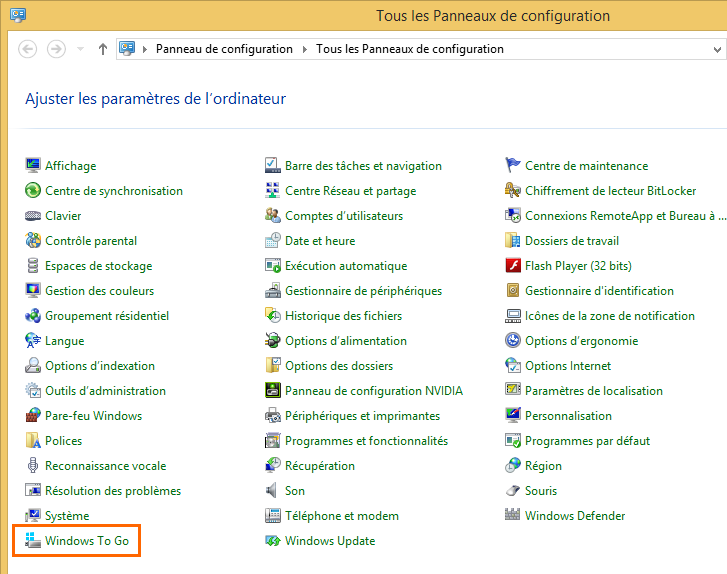The height and width of the screenshot is (574, 727).
Task: Open the Périphériques et imprimantes link
Action: [x=363, y=416]
